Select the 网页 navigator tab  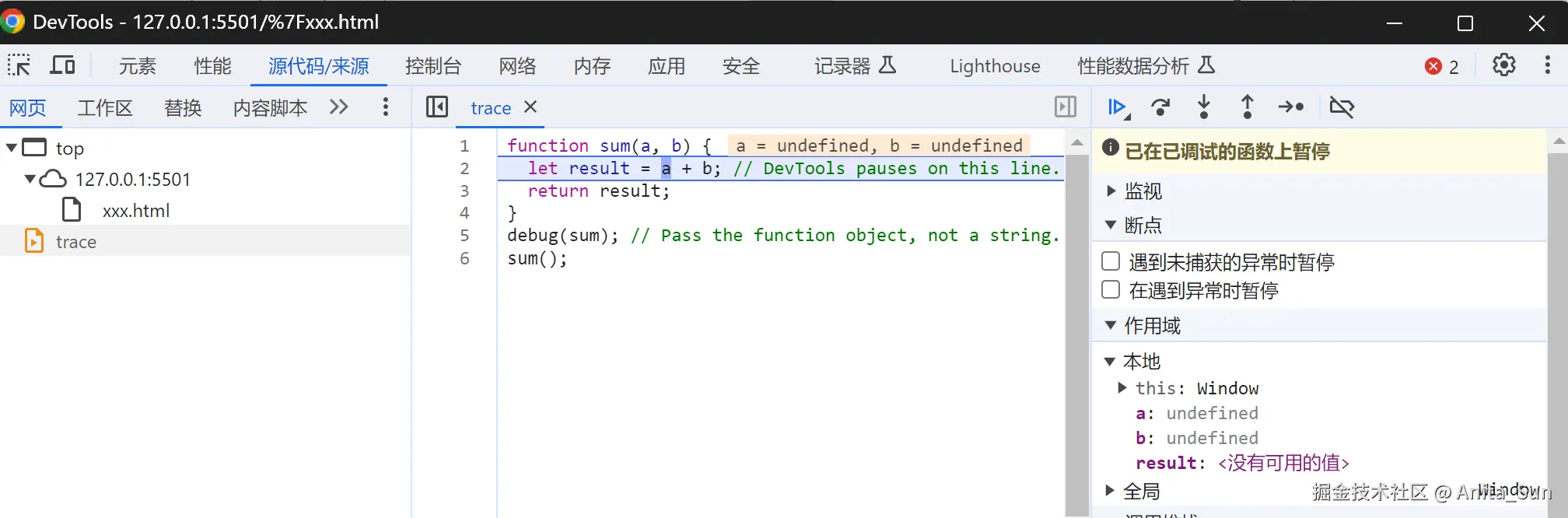coord(28,107)
